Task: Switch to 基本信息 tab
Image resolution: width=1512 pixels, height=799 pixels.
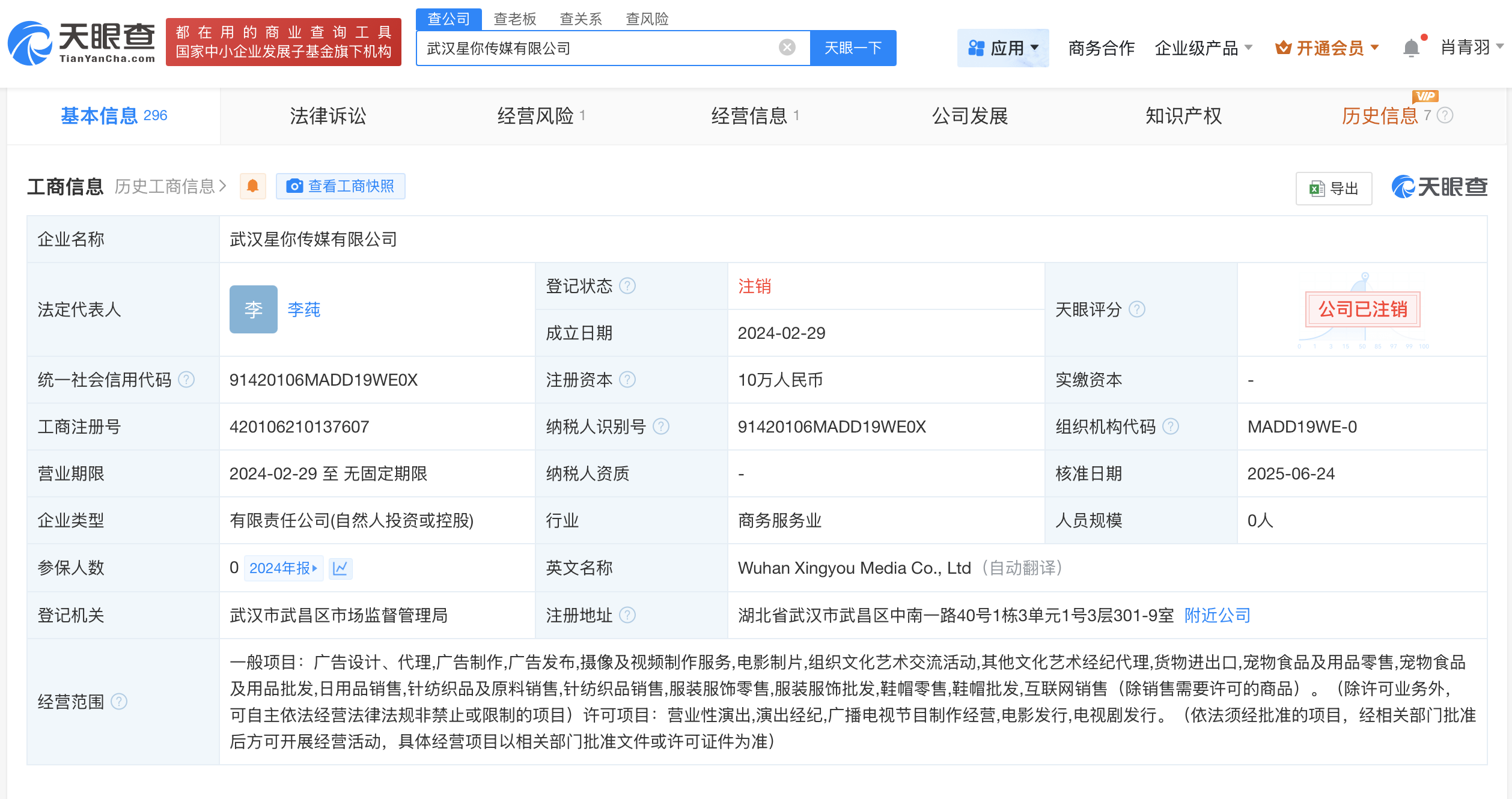Action: coord(114,116)
